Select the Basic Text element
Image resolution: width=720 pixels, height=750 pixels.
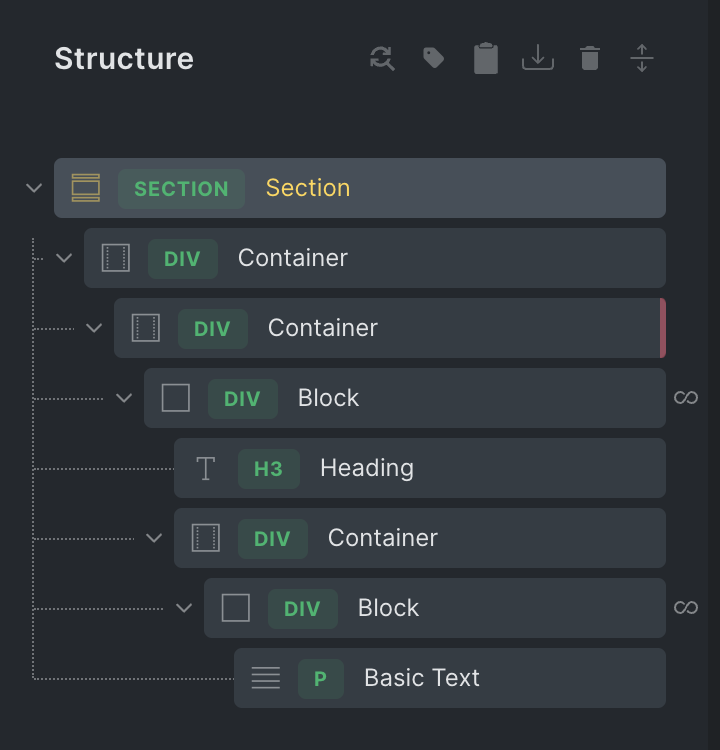[x=421, y=678]
